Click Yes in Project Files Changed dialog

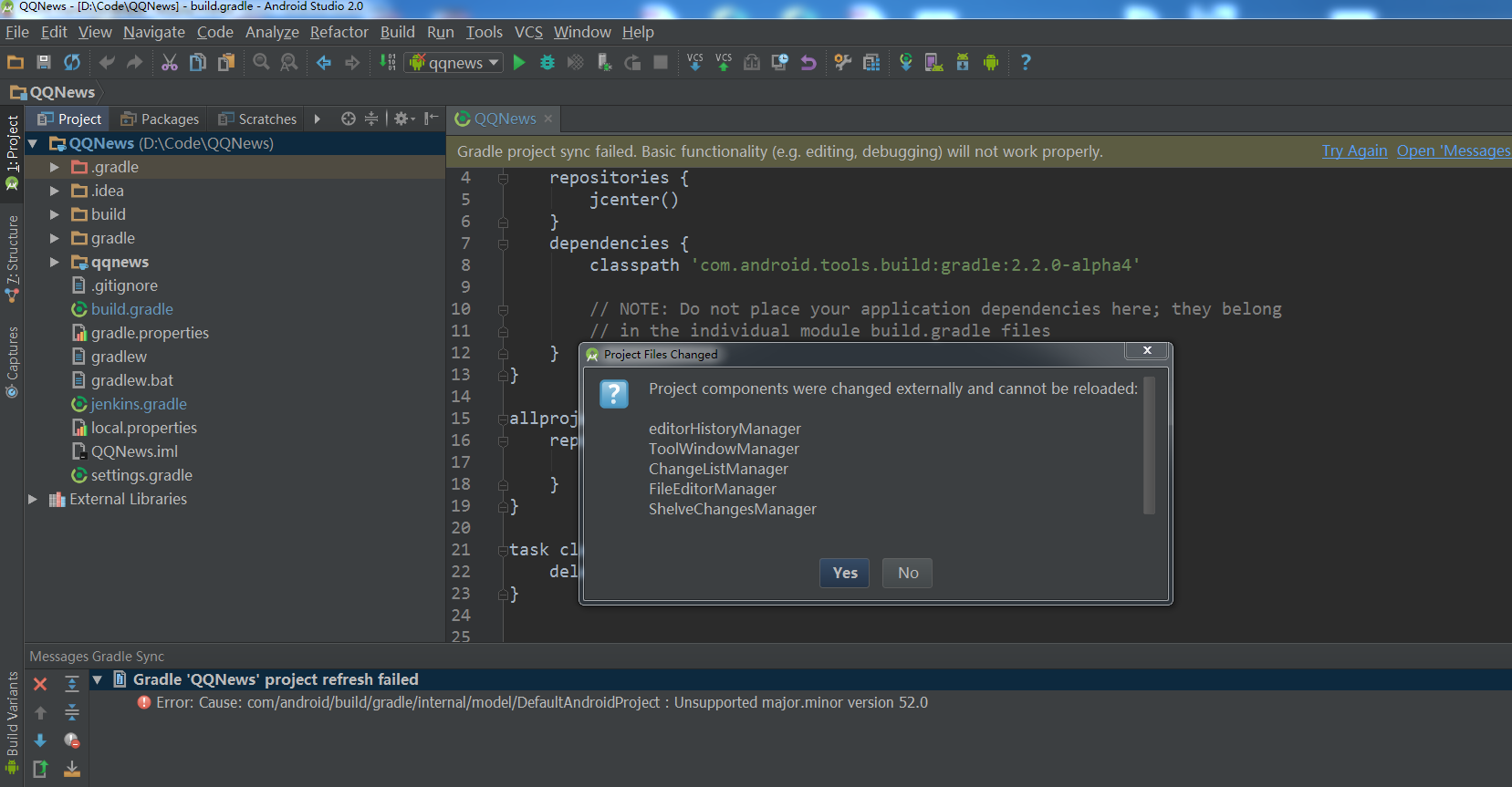click(845, 573)
